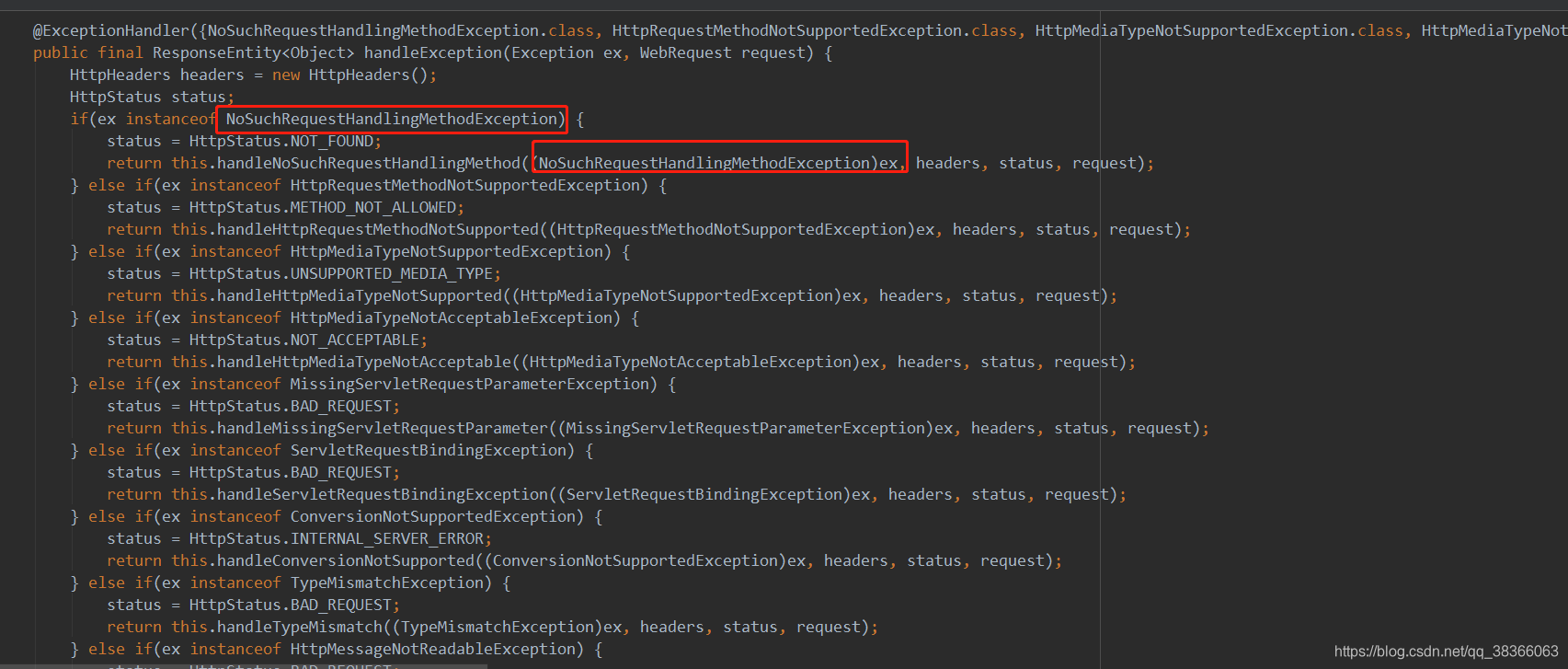
Task: Click HttpMediaTypeNotAcceptableException in instanceof check
Action: point(451,318)
